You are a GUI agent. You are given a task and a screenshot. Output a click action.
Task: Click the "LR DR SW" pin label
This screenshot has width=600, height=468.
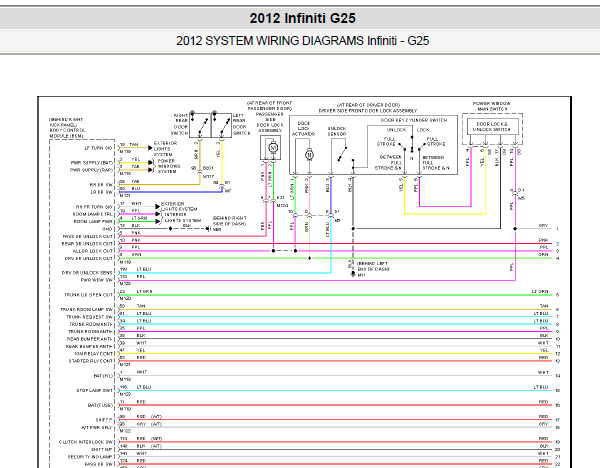point(101,192)
